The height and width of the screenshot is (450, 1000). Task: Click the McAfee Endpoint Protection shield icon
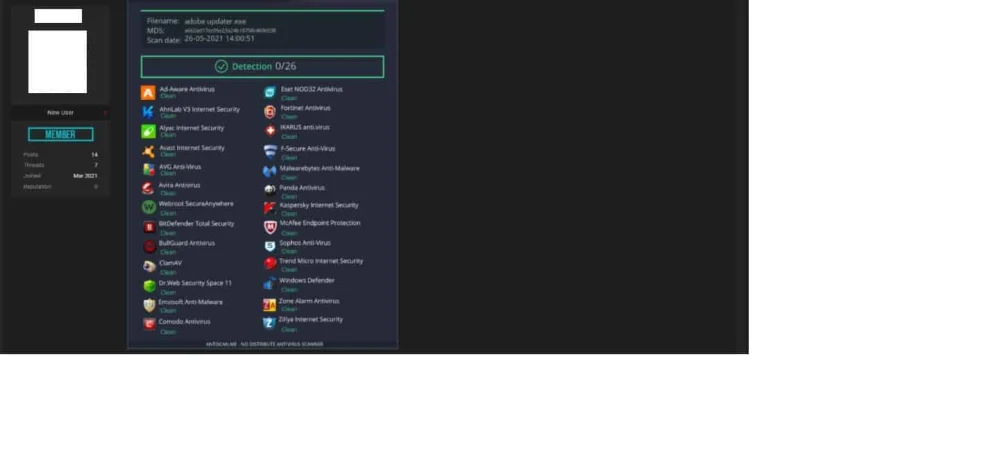click(x=270, y=227)
